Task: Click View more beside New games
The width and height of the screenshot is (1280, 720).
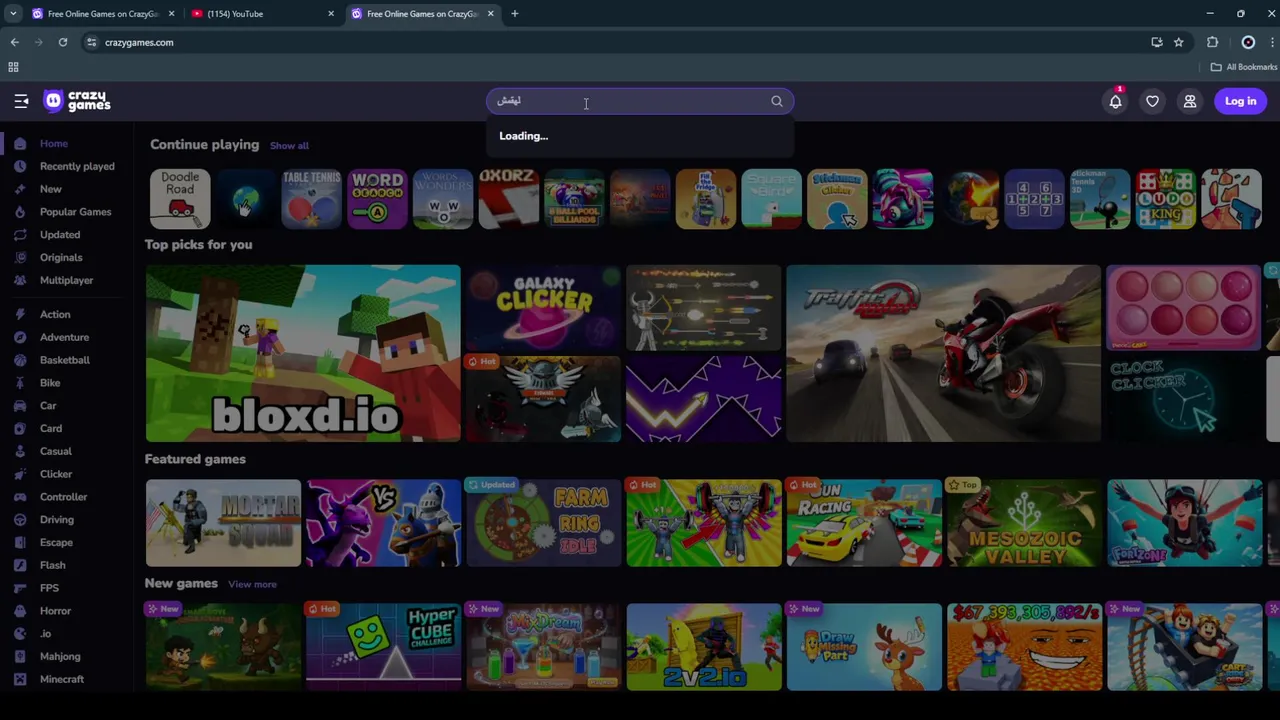Action: 252,584
